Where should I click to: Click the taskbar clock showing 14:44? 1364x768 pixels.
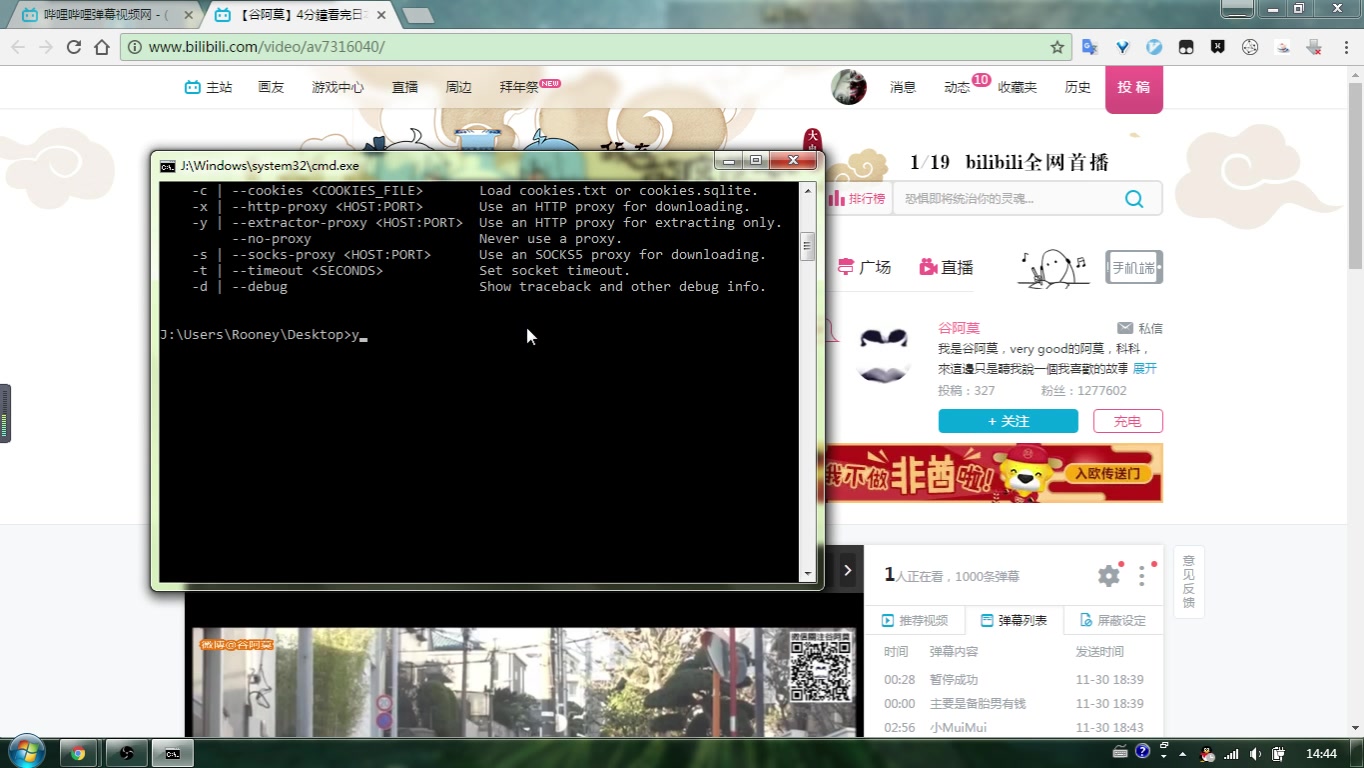pyautogui.click(x=1321, y=754)
